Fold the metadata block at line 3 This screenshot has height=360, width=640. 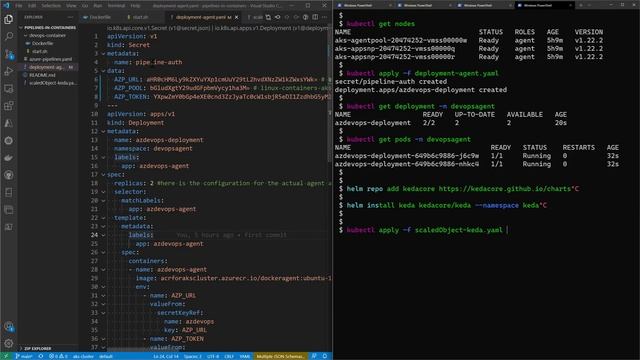click(103, 53)
